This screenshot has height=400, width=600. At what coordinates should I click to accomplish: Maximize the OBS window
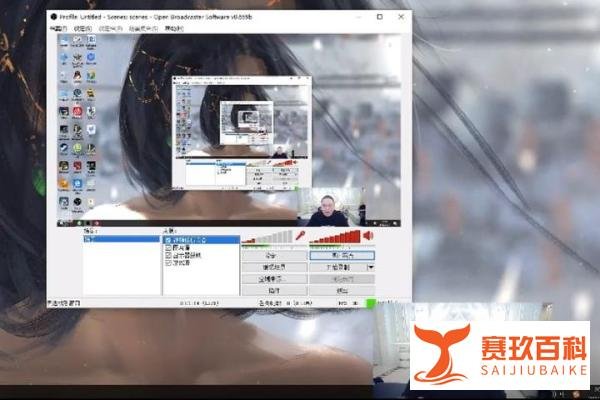point(380,17)
